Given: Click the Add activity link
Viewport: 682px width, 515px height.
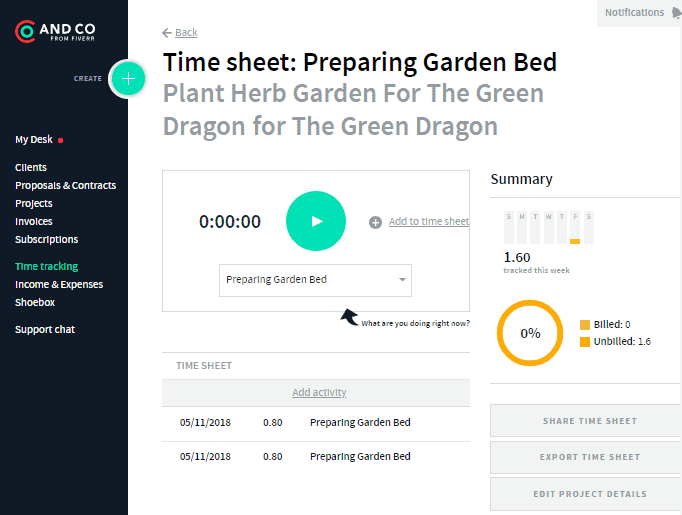Looking at the screenshot, I should 319,393.
